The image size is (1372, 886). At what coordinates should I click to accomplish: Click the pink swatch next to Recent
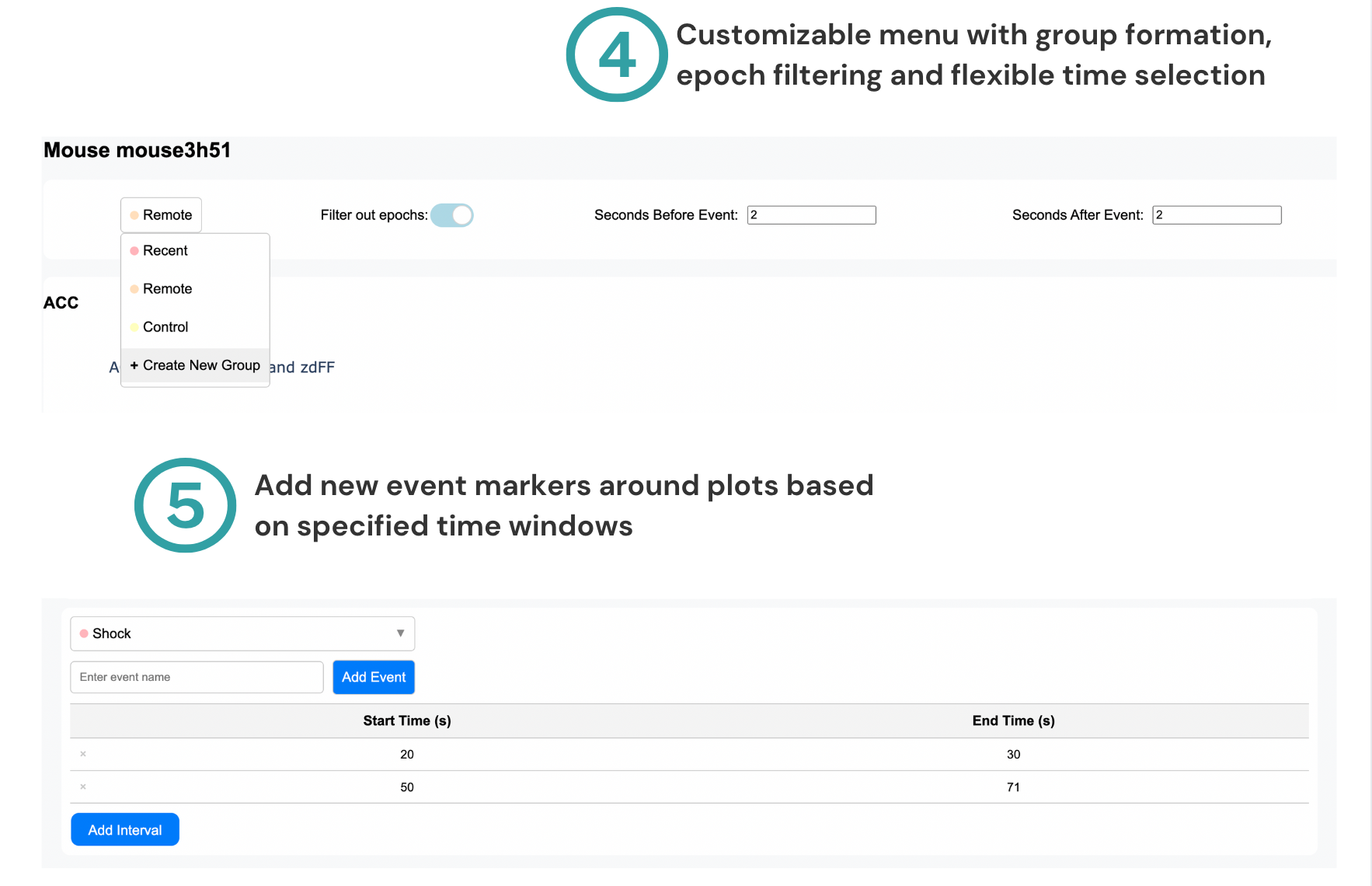134,251
